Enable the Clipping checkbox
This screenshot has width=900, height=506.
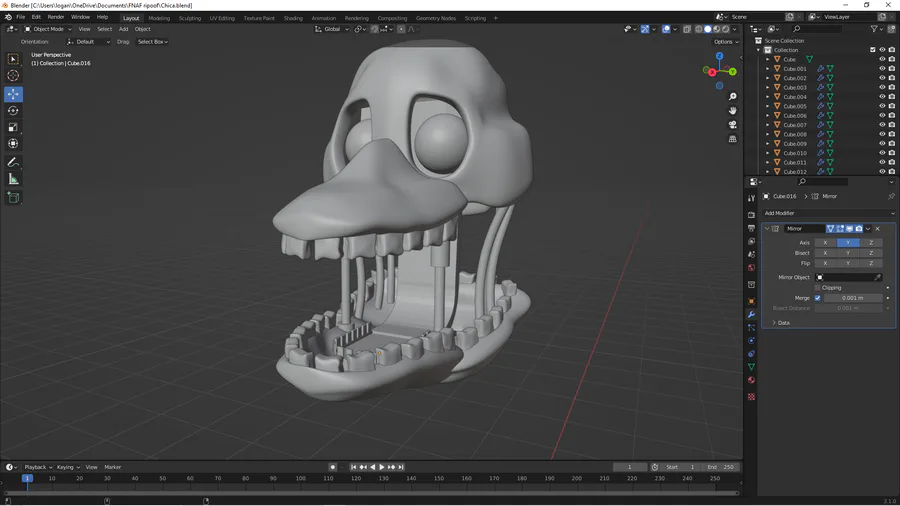[x=817, y=288]
